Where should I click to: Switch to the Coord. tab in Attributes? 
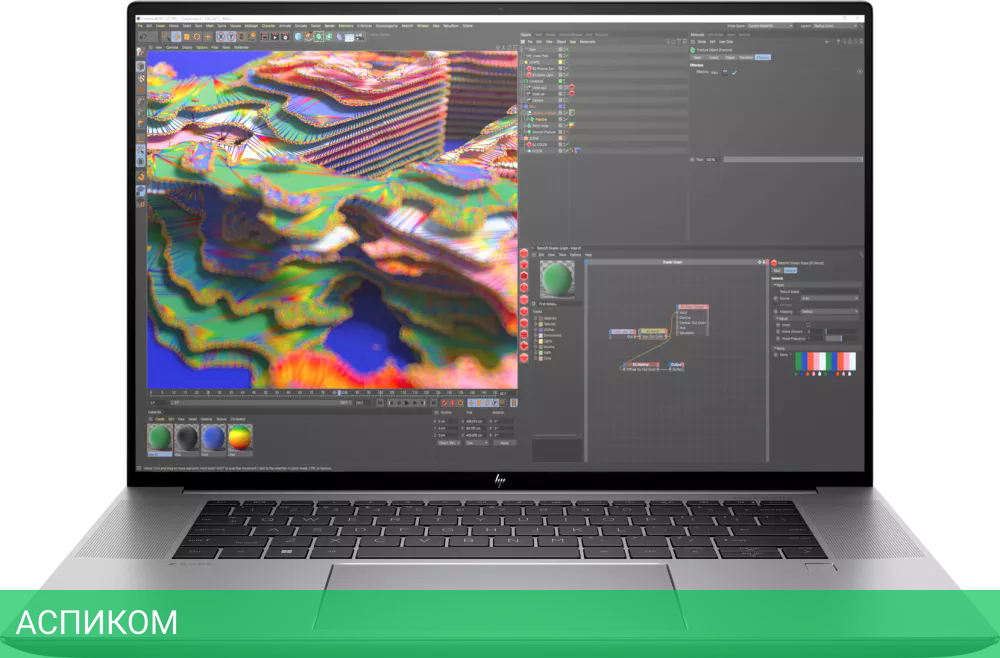coord(714,57)
